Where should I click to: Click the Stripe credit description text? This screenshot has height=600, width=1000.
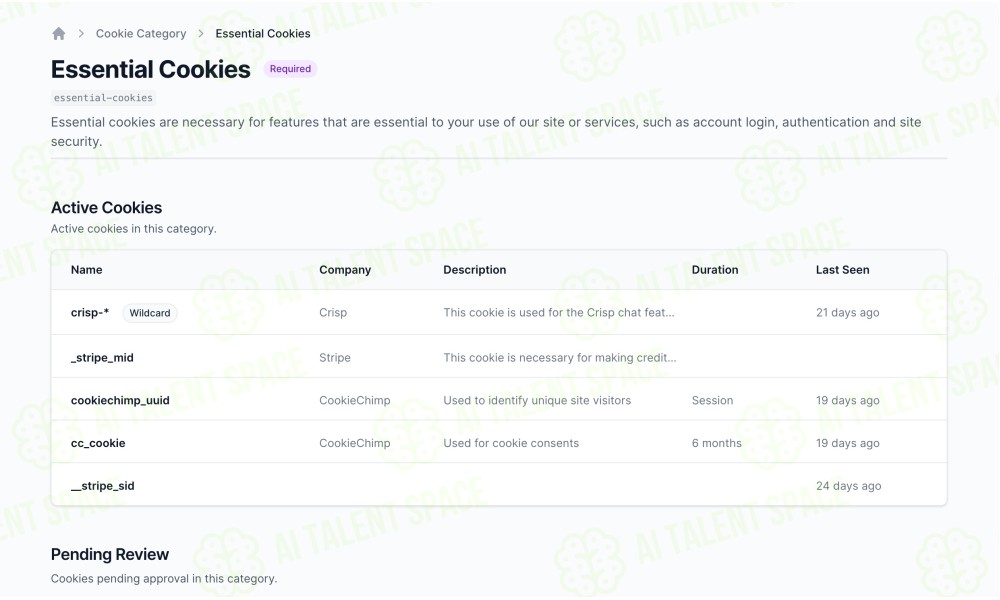click(560, 358)
